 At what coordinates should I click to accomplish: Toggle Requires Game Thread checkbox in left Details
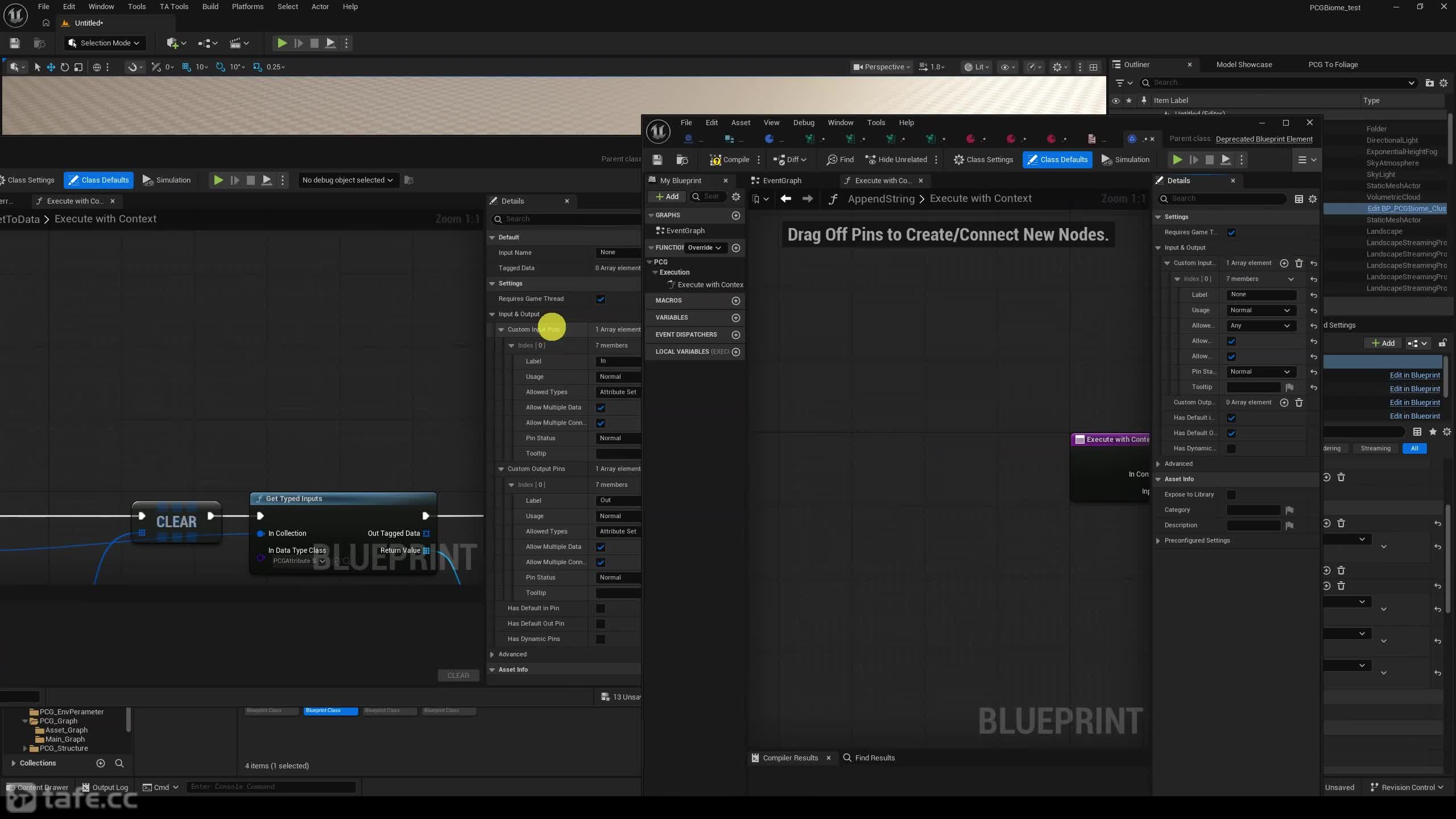601,299
